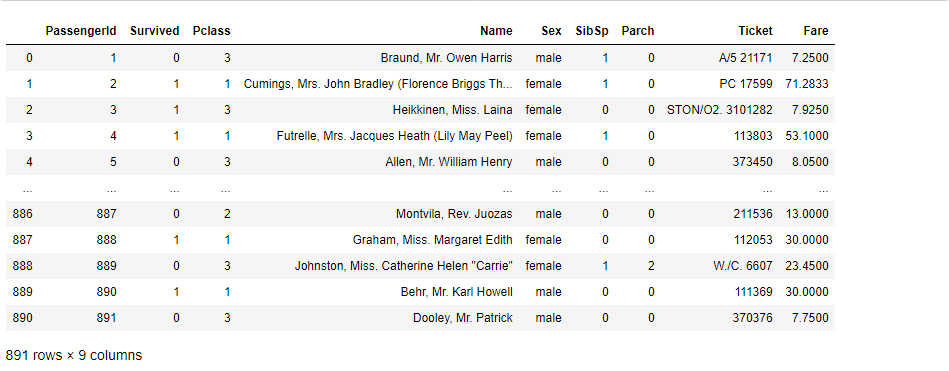Select the Name column header
Image resolution: width=949 pixels, height=371 pixels.
click(x=496, y=31)
